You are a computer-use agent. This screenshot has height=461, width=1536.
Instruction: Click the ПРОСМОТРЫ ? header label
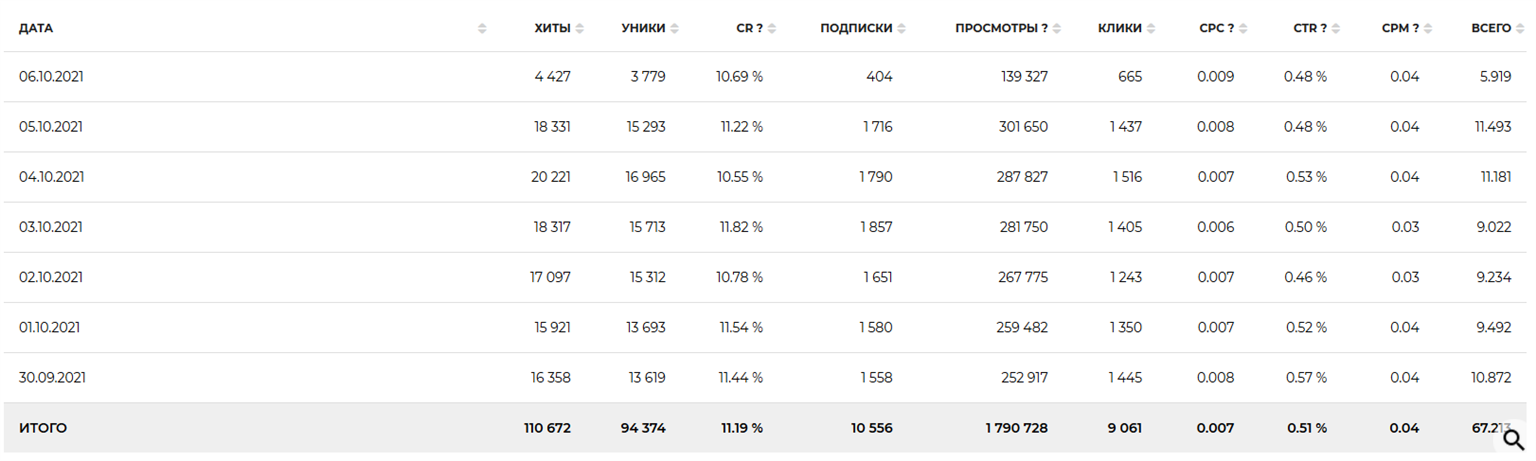click(1001, 29)
